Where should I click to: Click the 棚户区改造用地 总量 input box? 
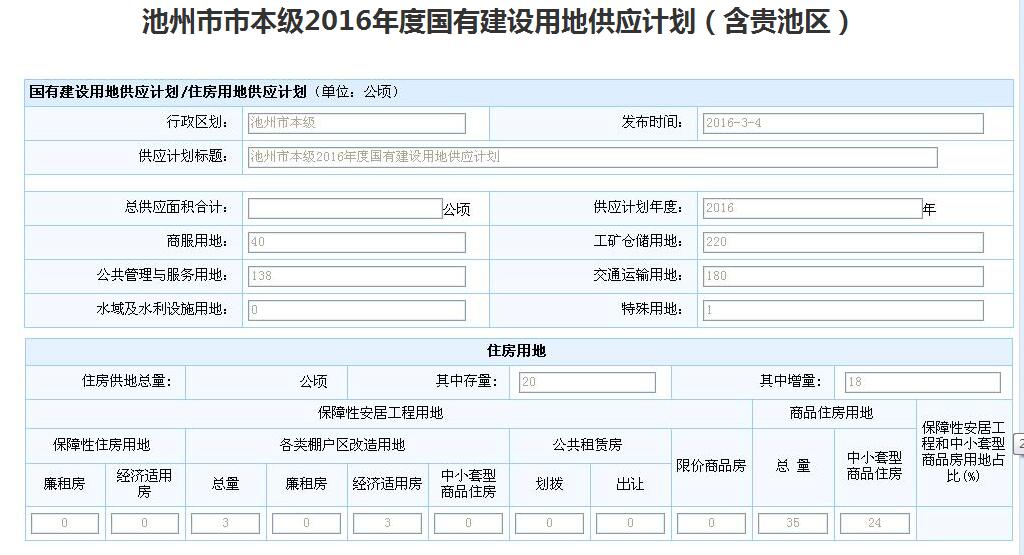tap(225, 523)
